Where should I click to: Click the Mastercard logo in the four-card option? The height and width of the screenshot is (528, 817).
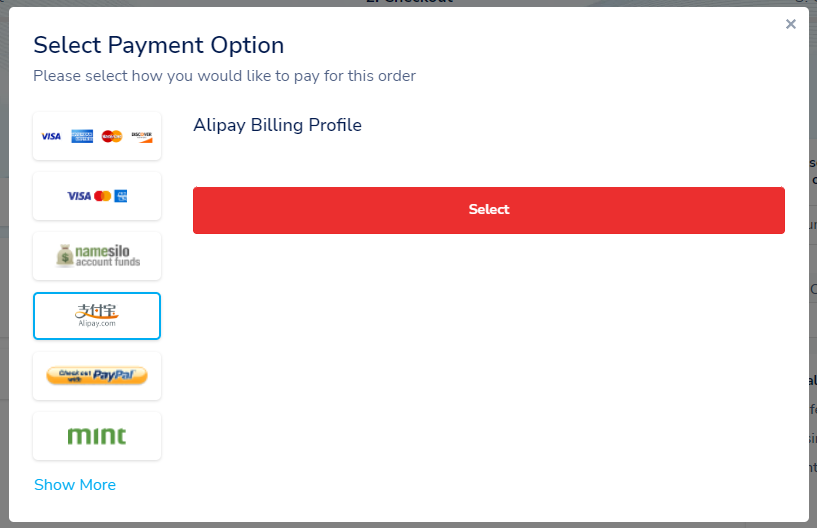(x=111, y=136)
